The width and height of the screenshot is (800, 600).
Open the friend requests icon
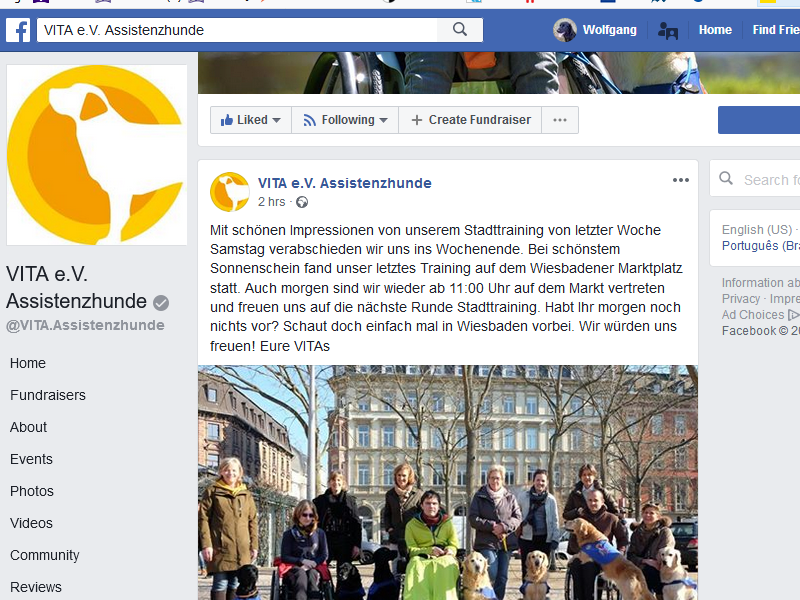668,31
